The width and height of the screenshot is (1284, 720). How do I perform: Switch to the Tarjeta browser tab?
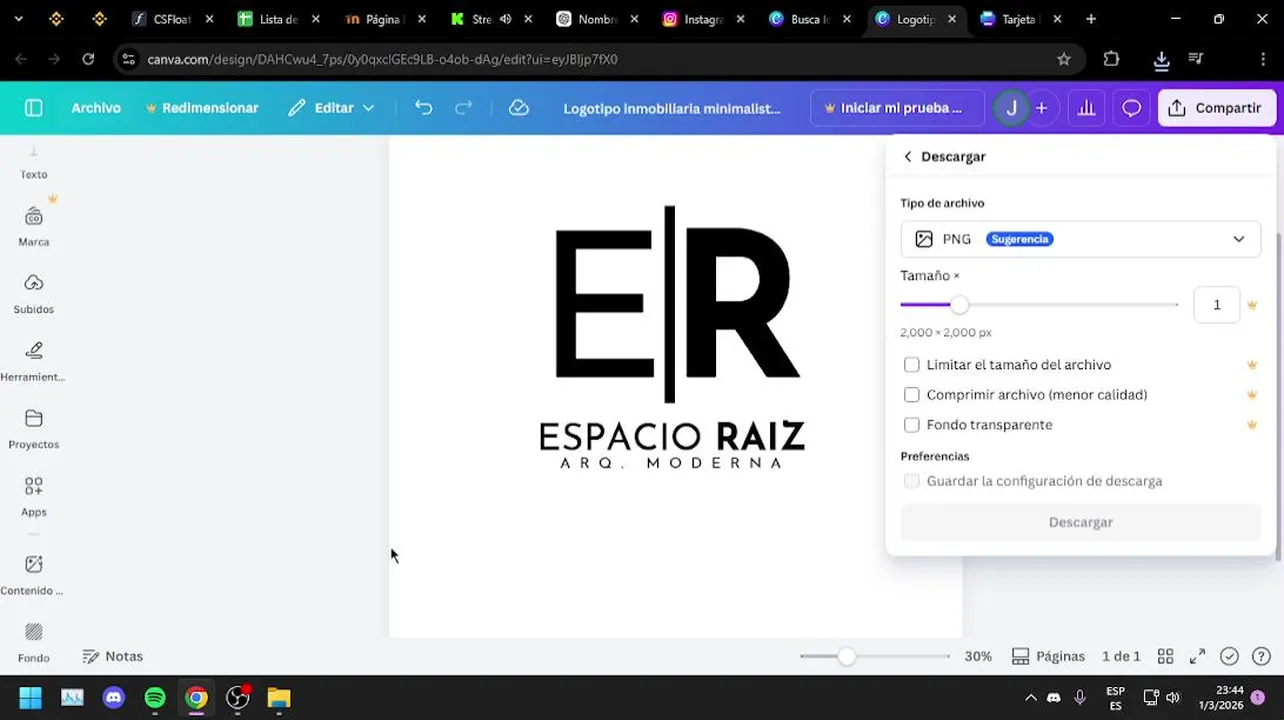click(1020, 19)
